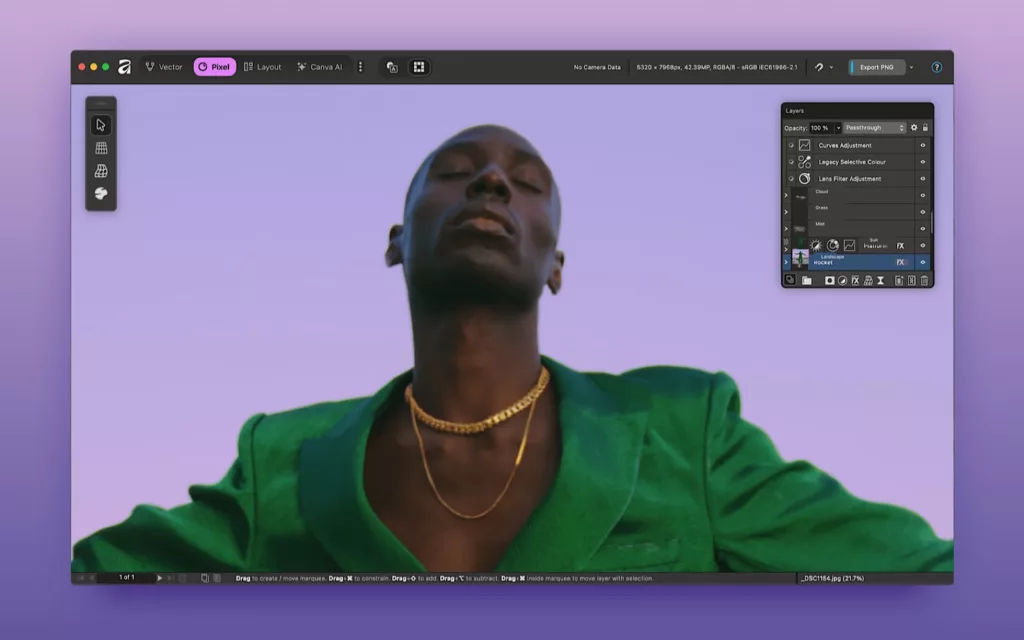Screen dimensions: 1024x640
Task: Click the Export PNG button
Action: [875, 67]
